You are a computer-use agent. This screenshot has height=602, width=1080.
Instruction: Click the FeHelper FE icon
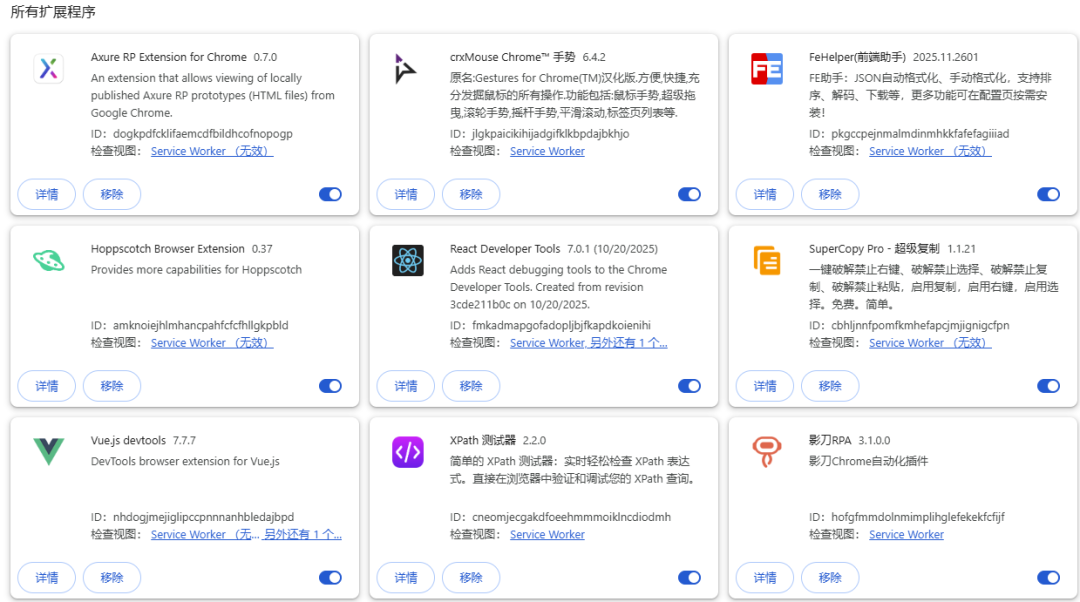767,69
